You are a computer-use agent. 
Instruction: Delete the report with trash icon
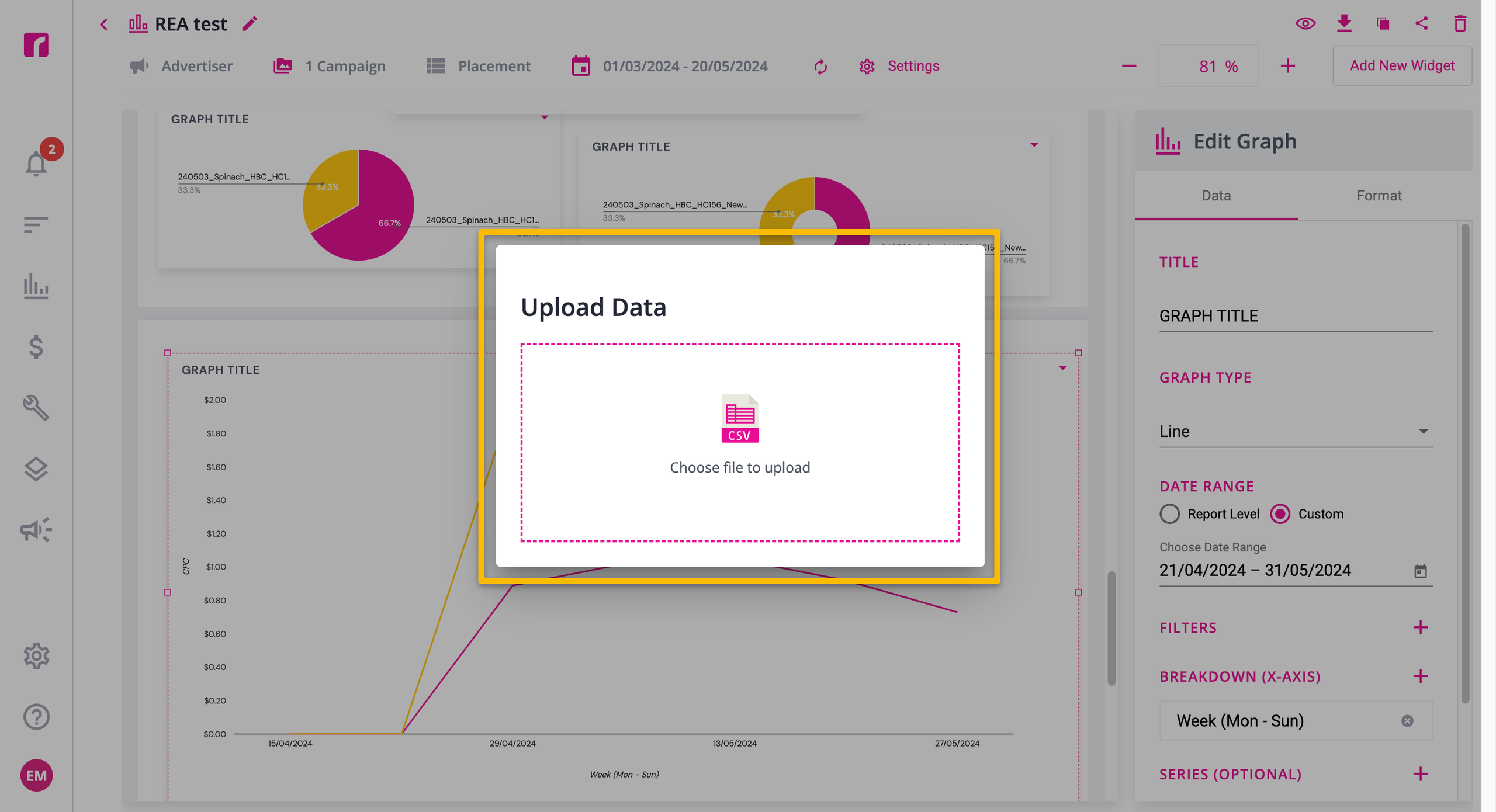(x=1460, y=24)
